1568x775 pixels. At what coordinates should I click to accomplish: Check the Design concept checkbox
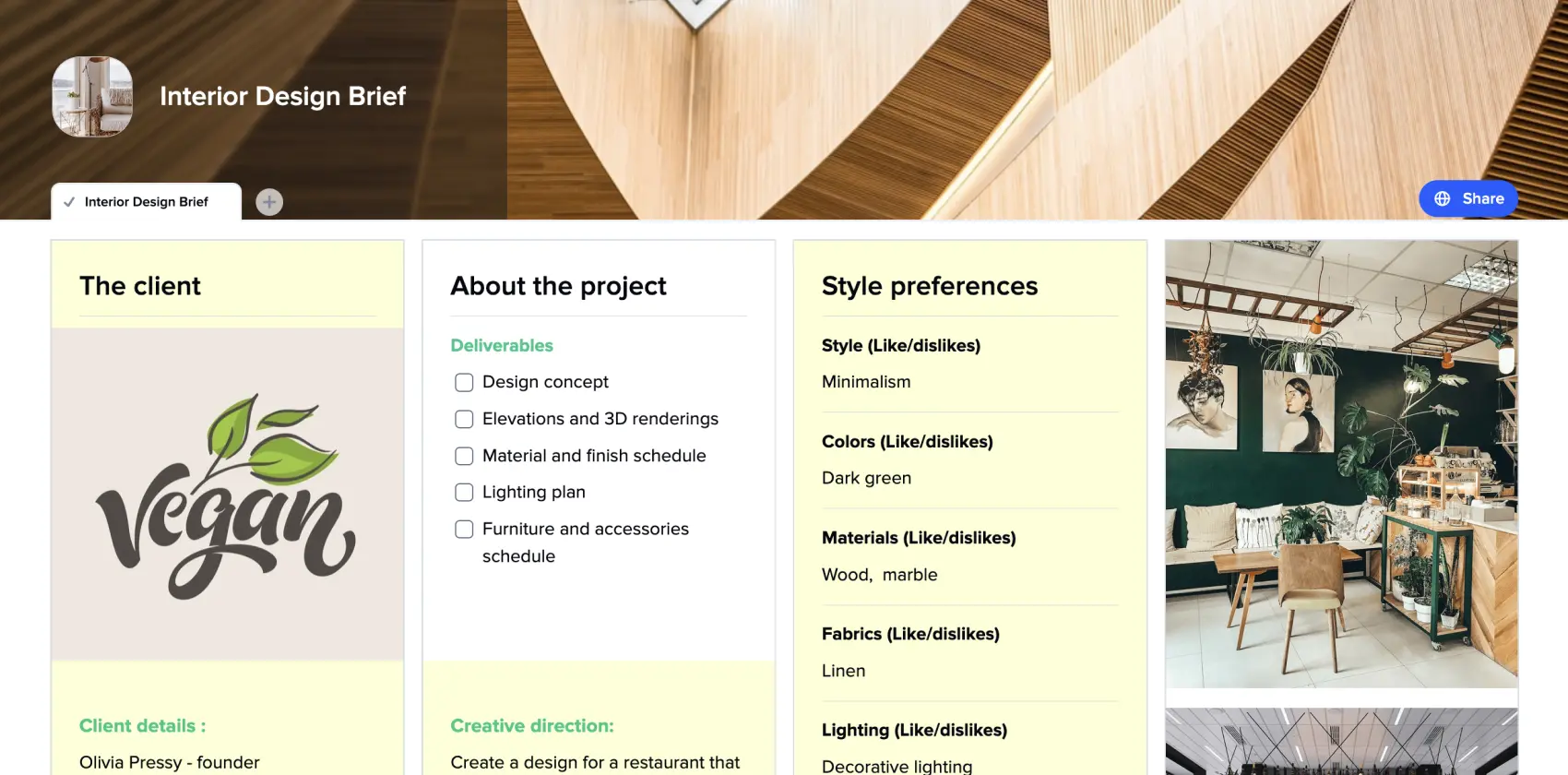pos(464,382)
